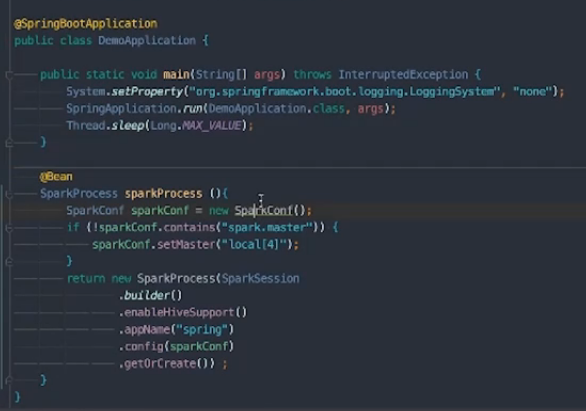Click the contains method call
This screenshot has width=586, height=411.
(189, 228)
